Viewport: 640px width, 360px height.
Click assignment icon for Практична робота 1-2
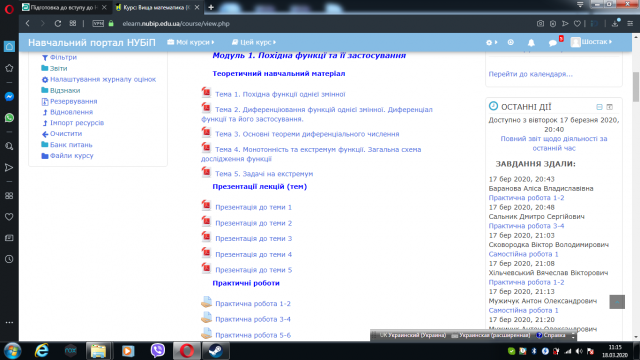point(207,302)
